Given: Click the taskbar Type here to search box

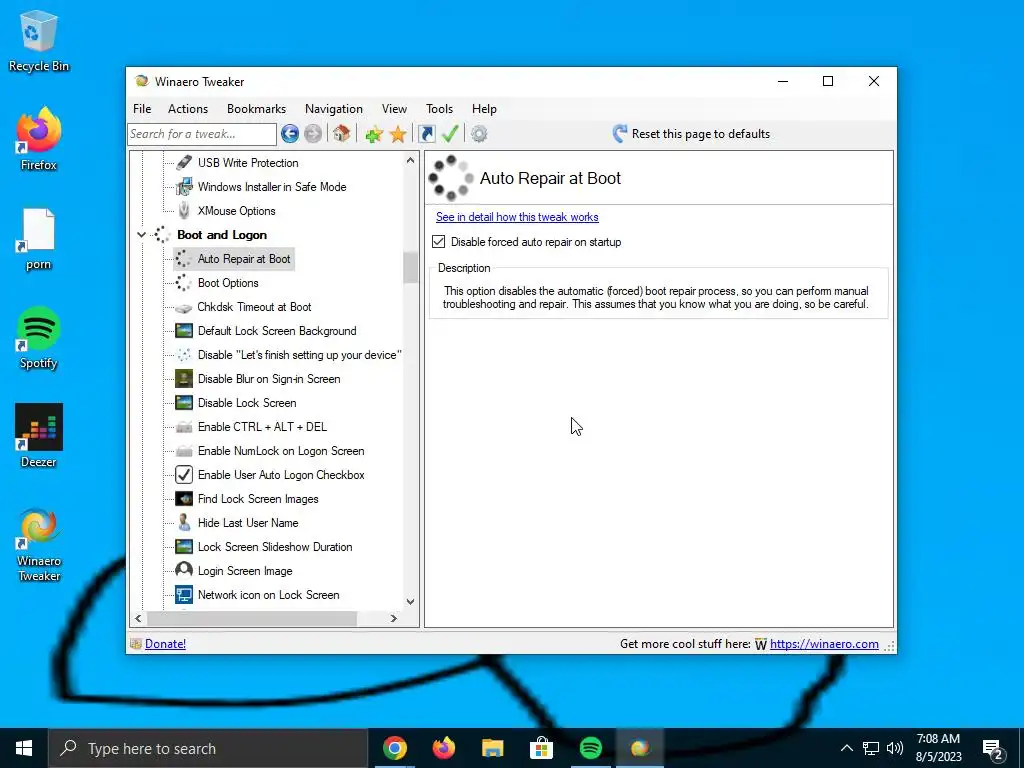Looking at the screenshot, I should (208, 748).
